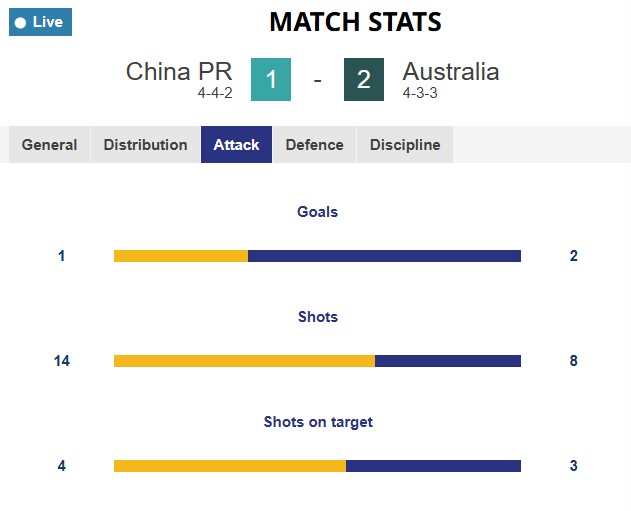Select the Attack tab
Image resolution: width=631 pixels, height=511 pixels.
(236, 145)
